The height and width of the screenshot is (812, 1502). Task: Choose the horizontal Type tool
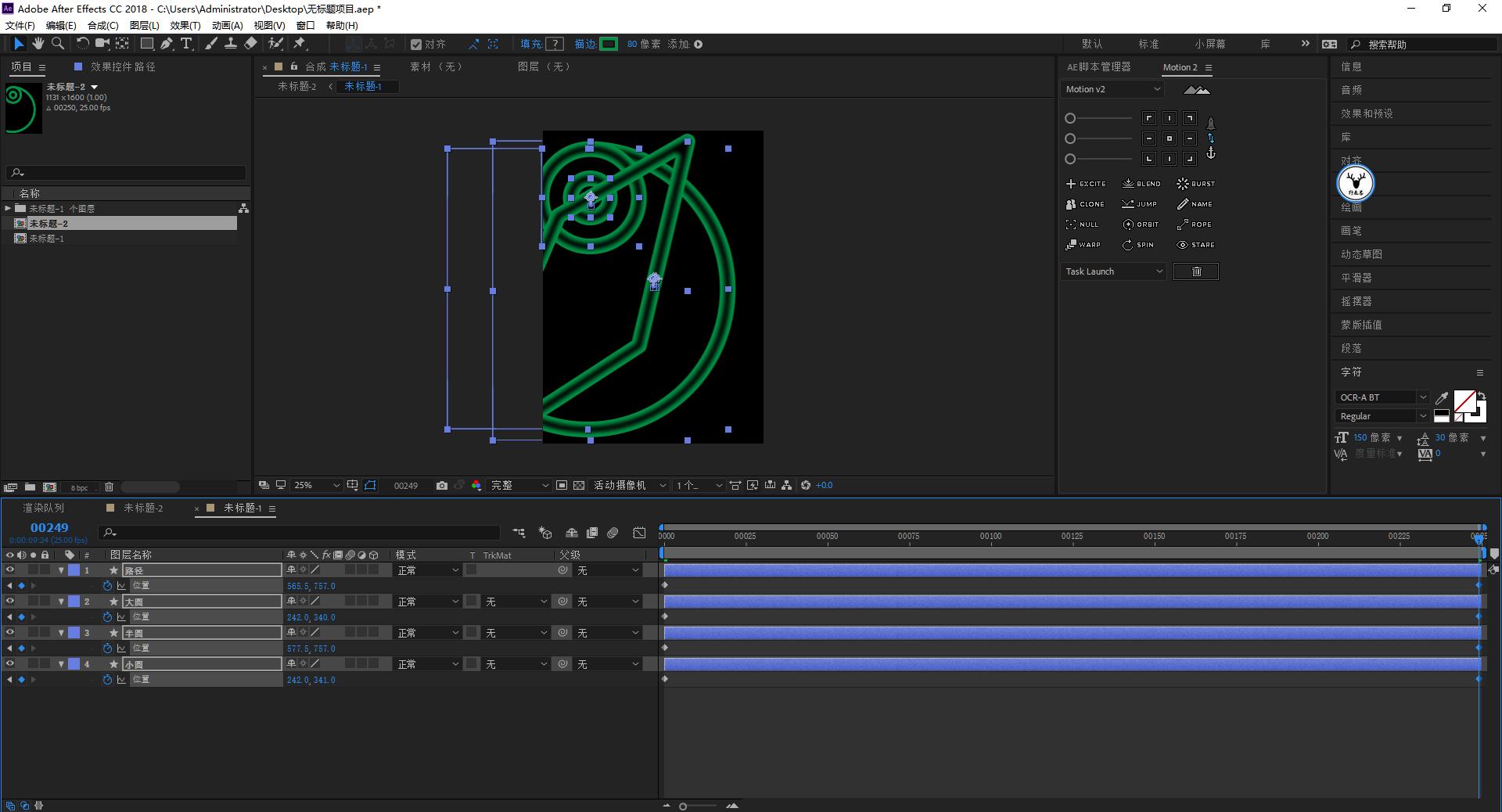pos(186,44)
